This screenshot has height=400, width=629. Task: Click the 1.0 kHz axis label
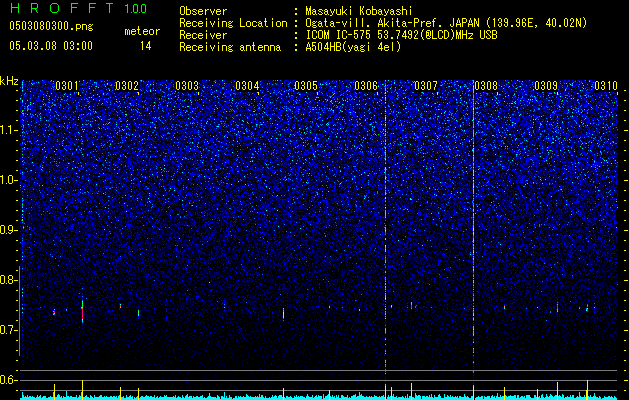click(x=9, y=180)
